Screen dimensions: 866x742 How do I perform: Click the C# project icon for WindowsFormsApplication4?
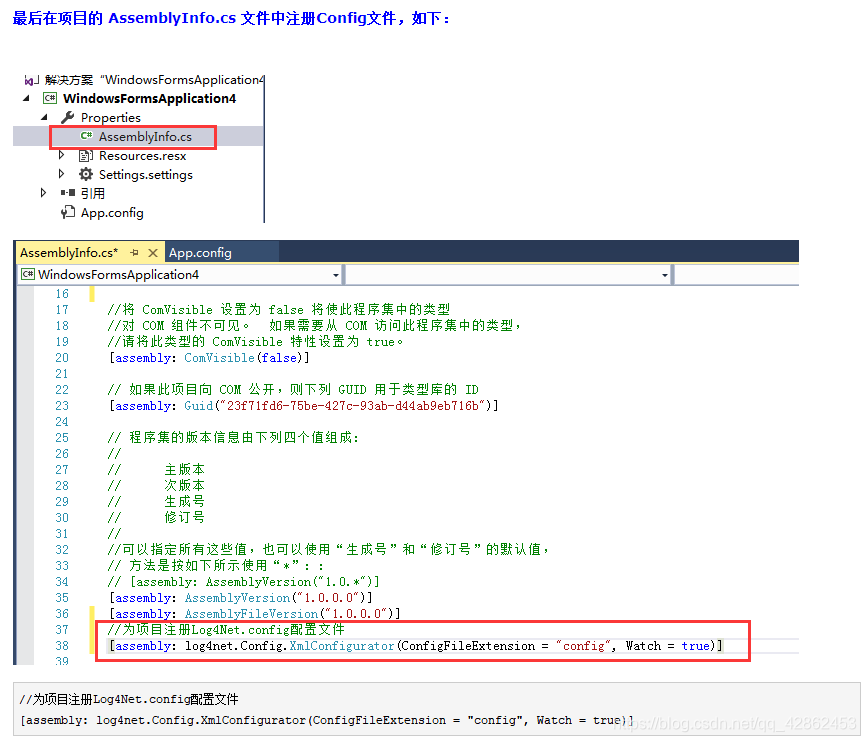click(50, 98)
